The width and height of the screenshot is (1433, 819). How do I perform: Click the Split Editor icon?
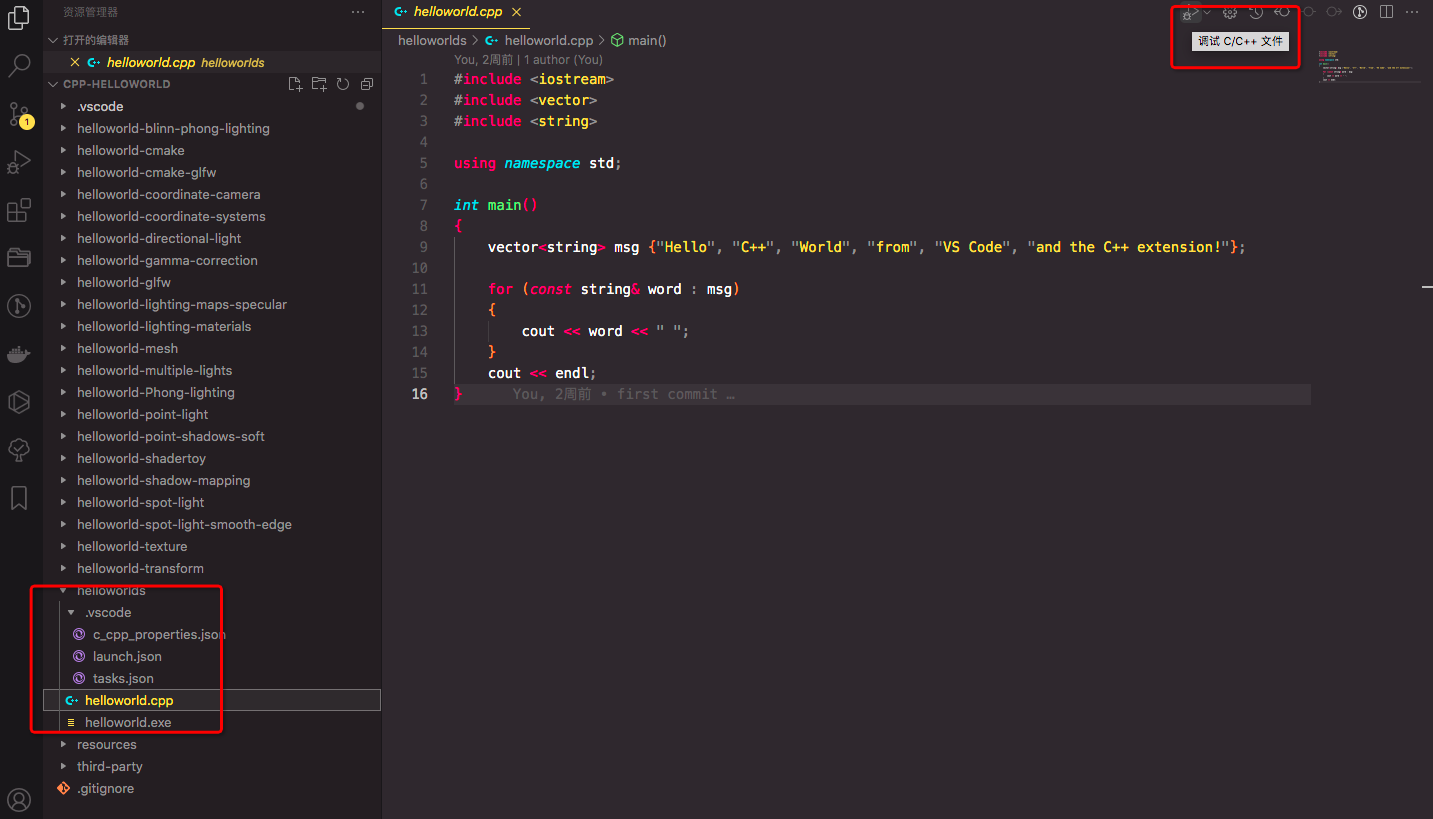click(1386, 12)
